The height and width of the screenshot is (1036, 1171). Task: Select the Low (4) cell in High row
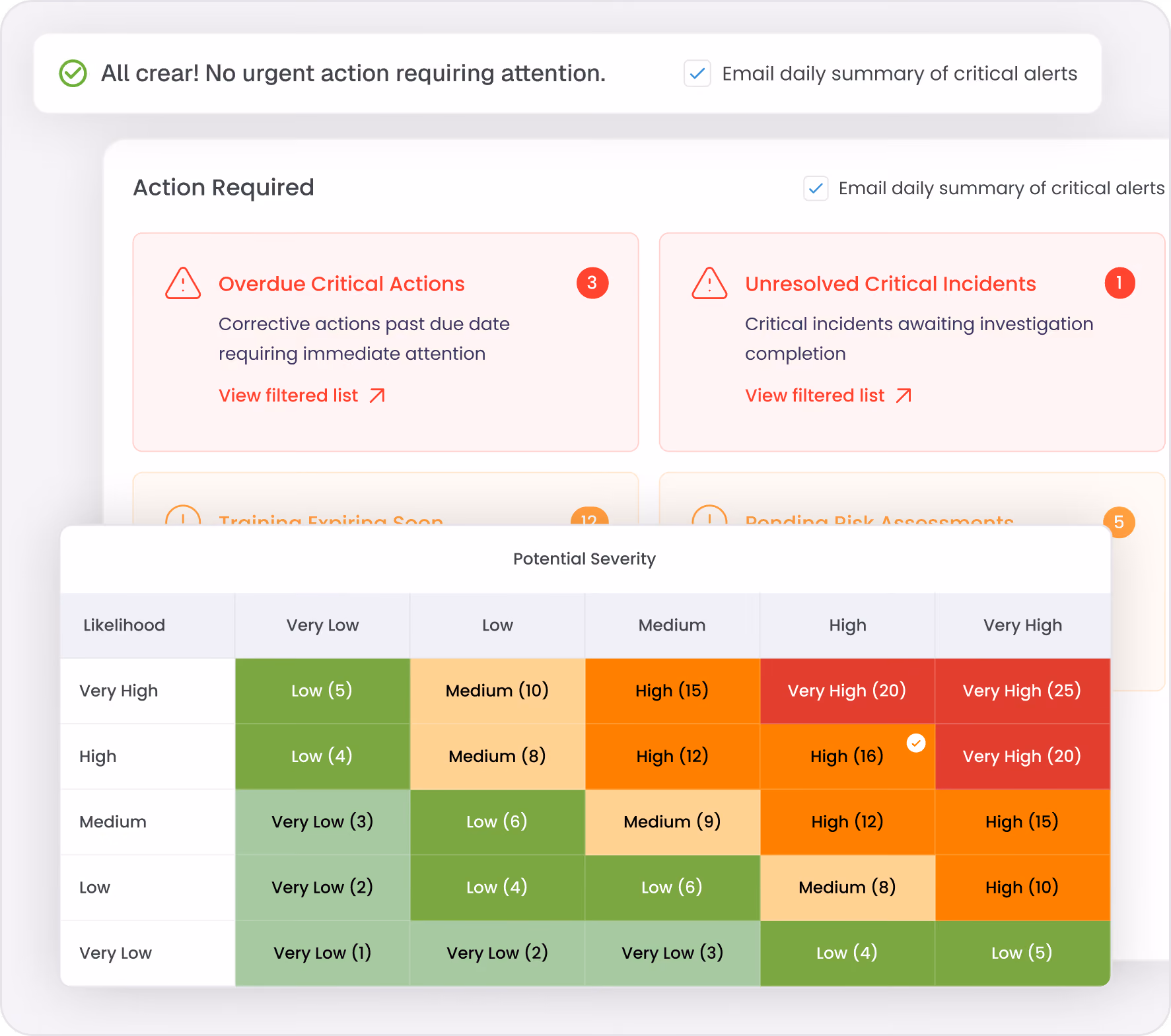(x=322, y=756)
